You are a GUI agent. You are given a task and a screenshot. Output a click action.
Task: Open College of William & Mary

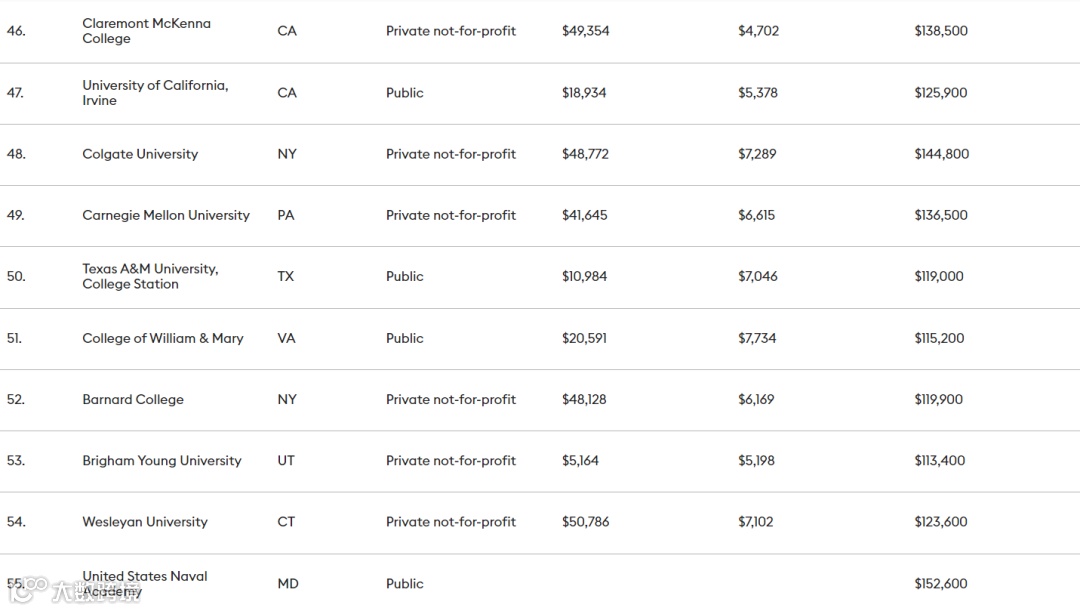tap(163, 338)
